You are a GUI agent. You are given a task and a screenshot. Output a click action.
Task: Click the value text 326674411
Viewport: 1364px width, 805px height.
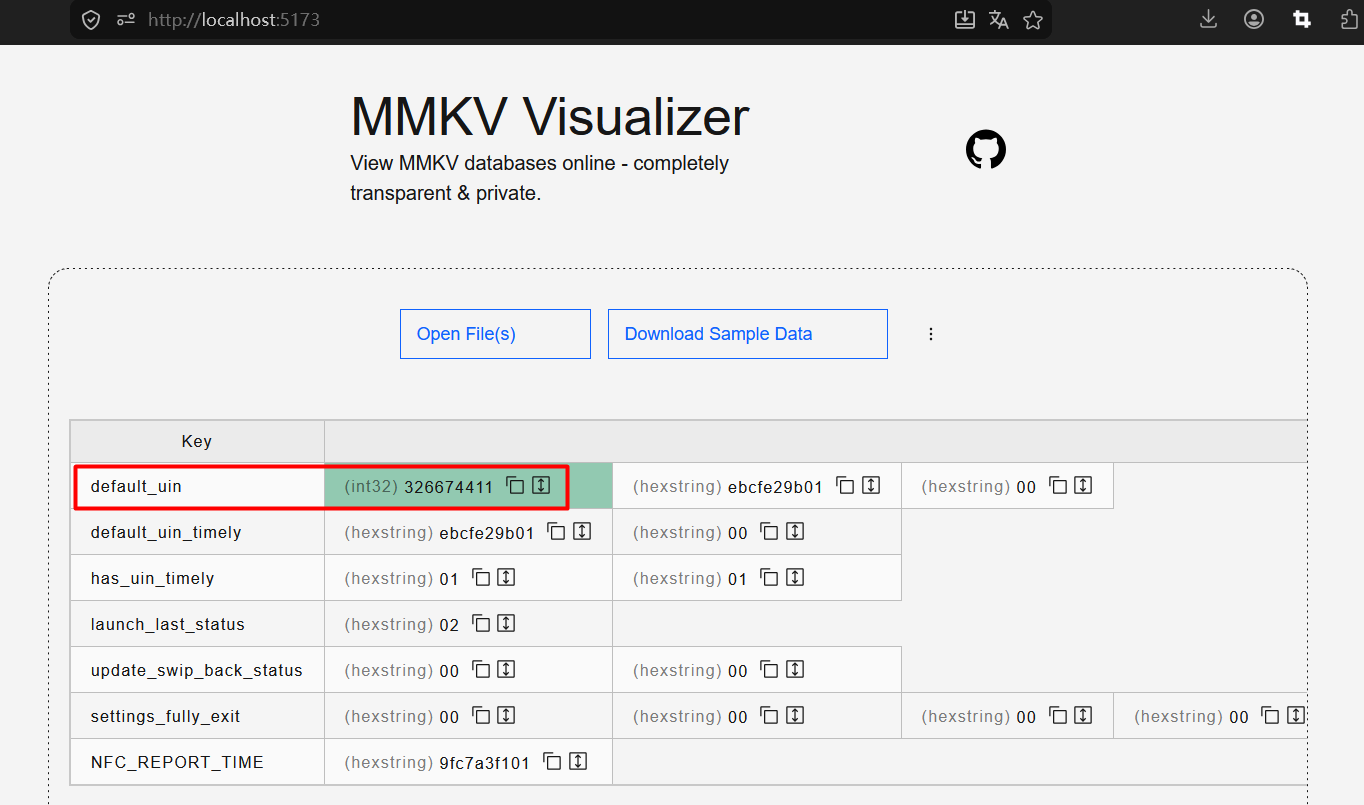[448, 487]
